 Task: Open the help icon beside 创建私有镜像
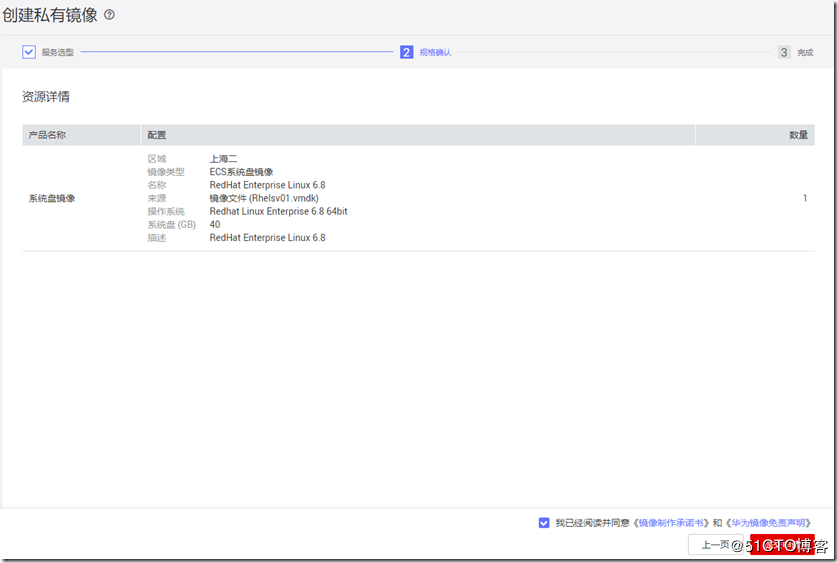pyautogui.click(x=109, y=15)
